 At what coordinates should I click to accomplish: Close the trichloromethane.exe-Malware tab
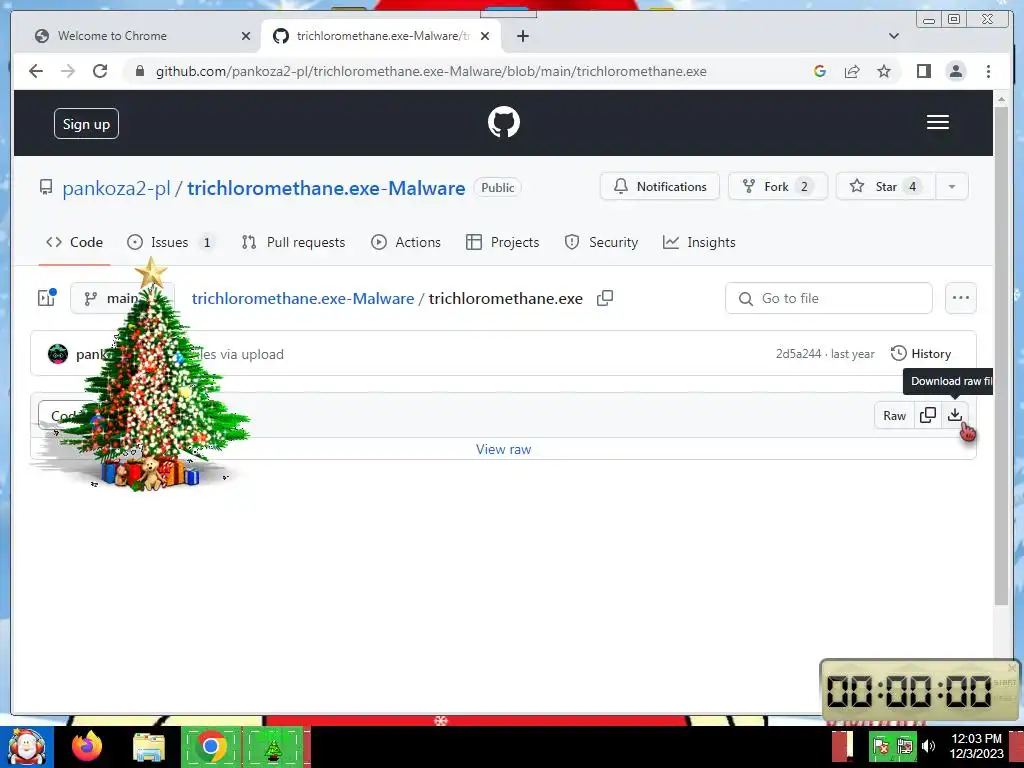pyautogui.click(x=485, y=36)
